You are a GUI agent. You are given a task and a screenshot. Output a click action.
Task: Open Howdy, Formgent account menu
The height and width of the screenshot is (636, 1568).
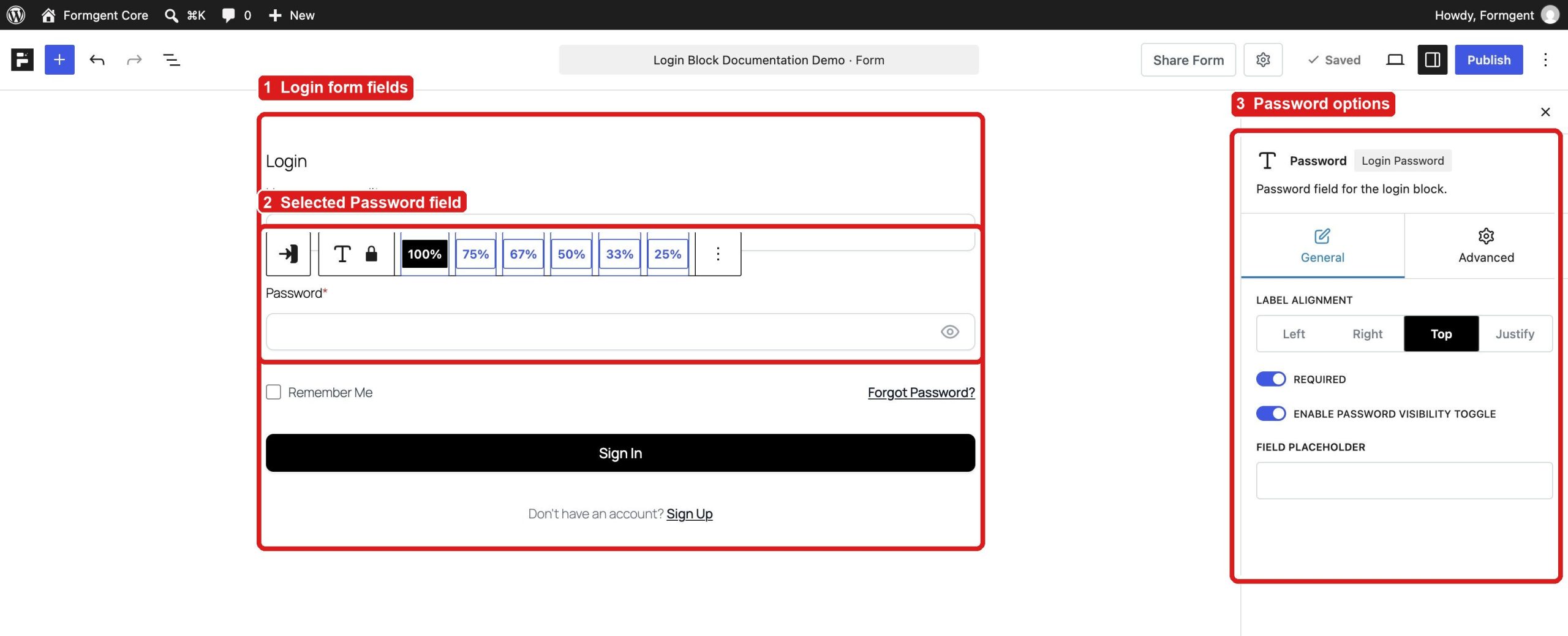click(x=1496, y=15)
